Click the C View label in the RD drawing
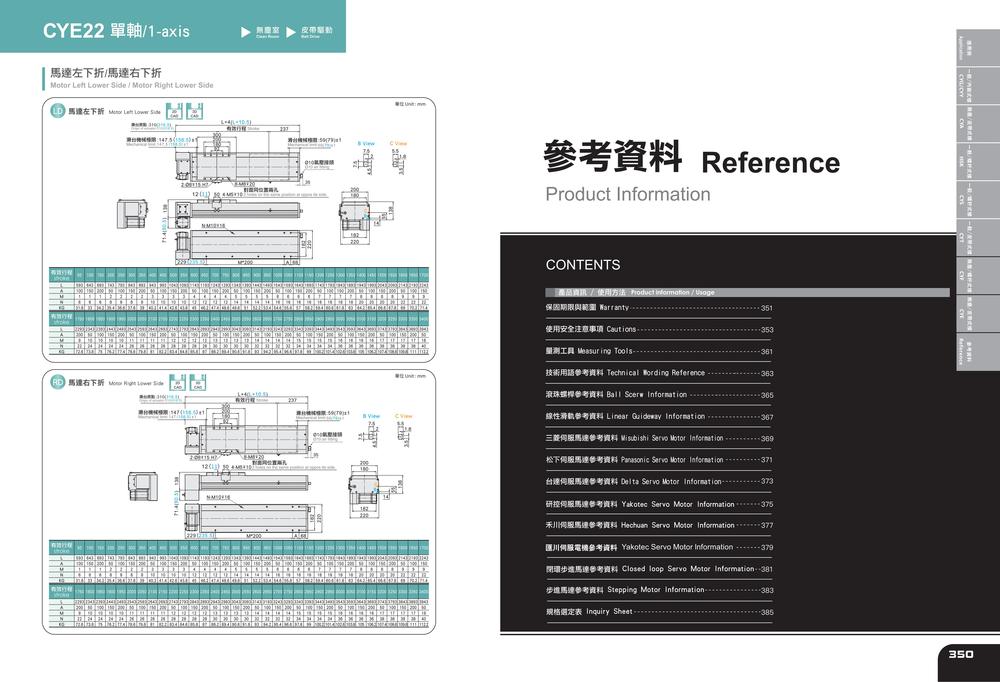 click(404, 416)
